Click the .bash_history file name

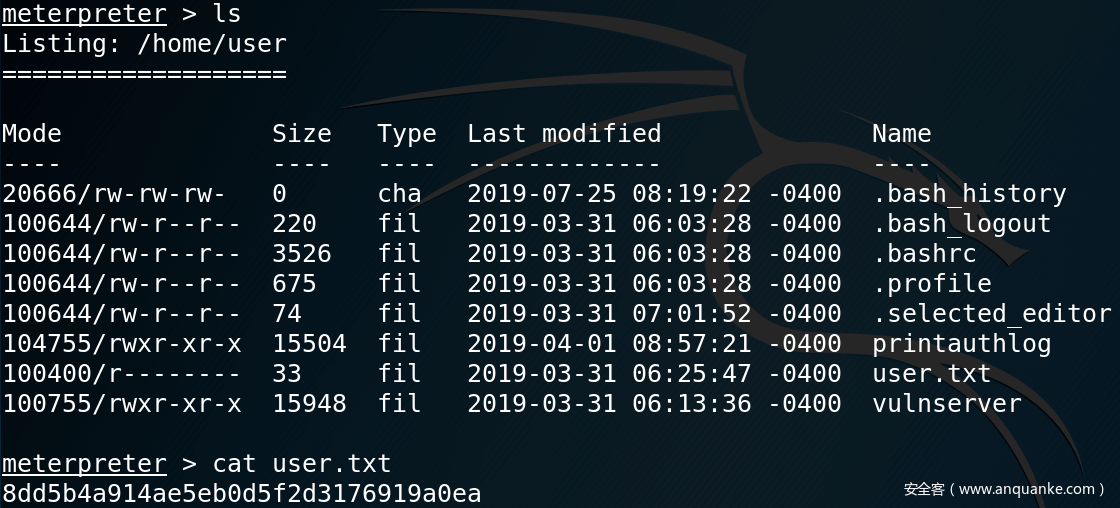pyautogui.click(x=969, y=194)
